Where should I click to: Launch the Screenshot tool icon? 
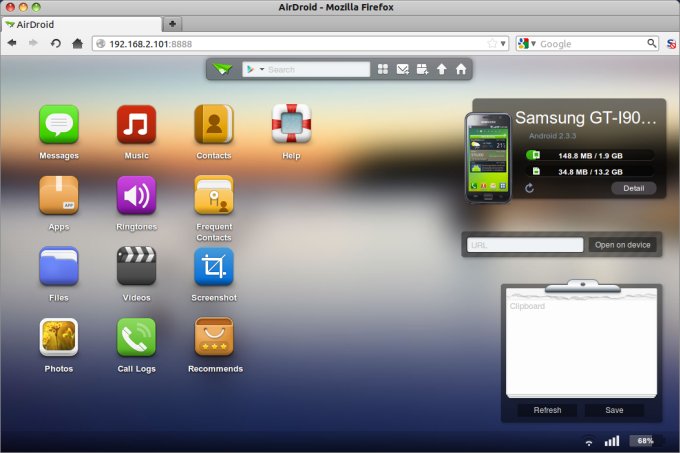click(x=214, y=266)
